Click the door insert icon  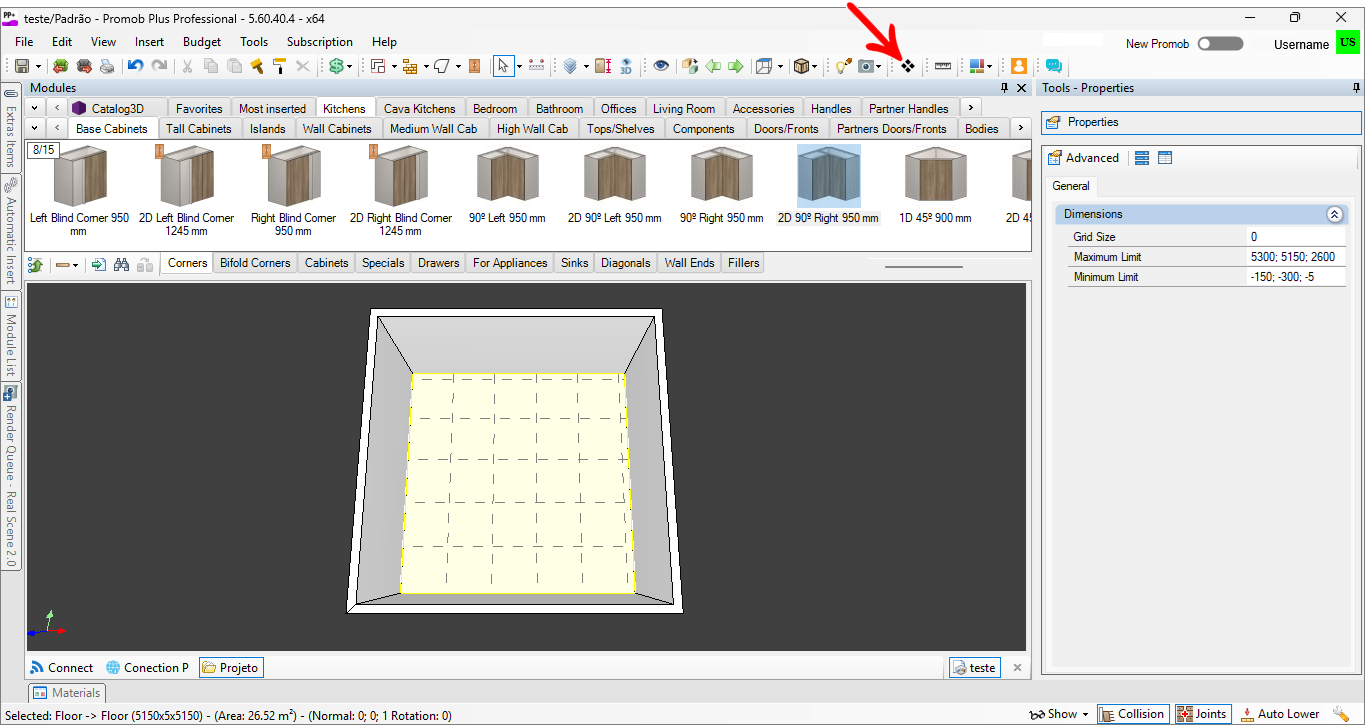coord(474,66)
